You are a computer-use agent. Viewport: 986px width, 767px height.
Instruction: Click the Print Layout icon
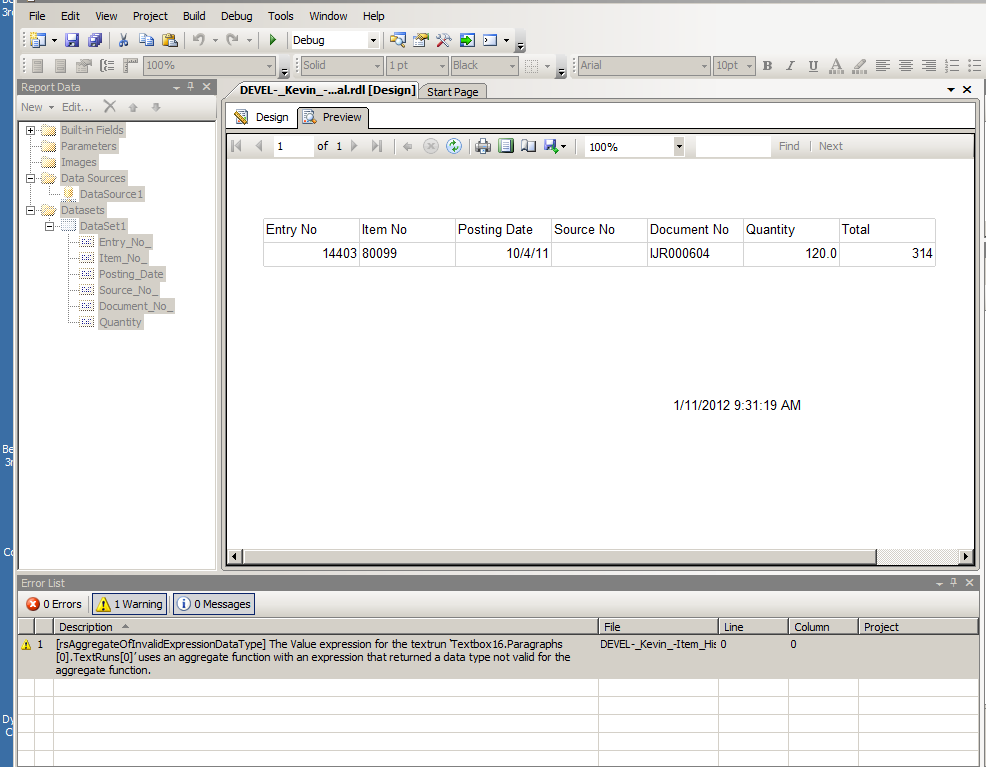click(506, 146)
